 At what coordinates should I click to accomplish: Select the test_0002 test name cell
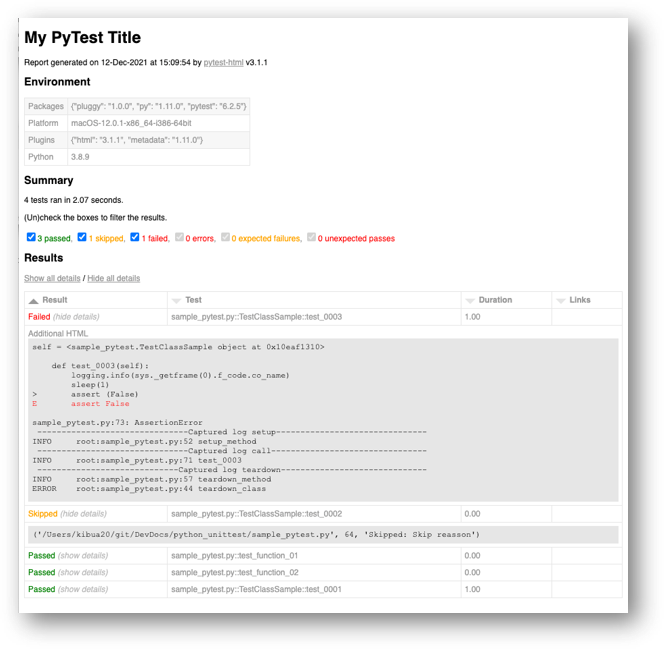(x=314, y=514)
